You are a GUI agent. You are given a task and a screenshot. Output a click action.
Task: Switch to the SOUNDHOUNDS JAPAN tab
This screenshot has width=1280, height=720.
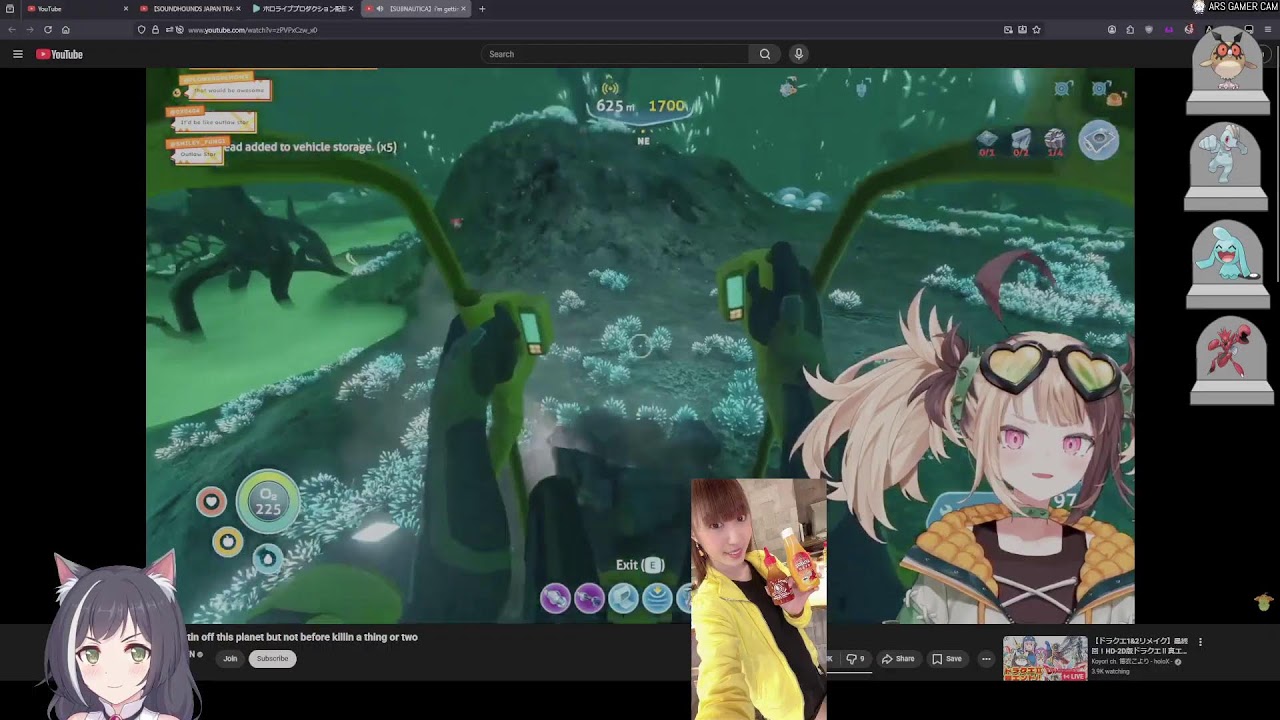click(x=188, y=9)
